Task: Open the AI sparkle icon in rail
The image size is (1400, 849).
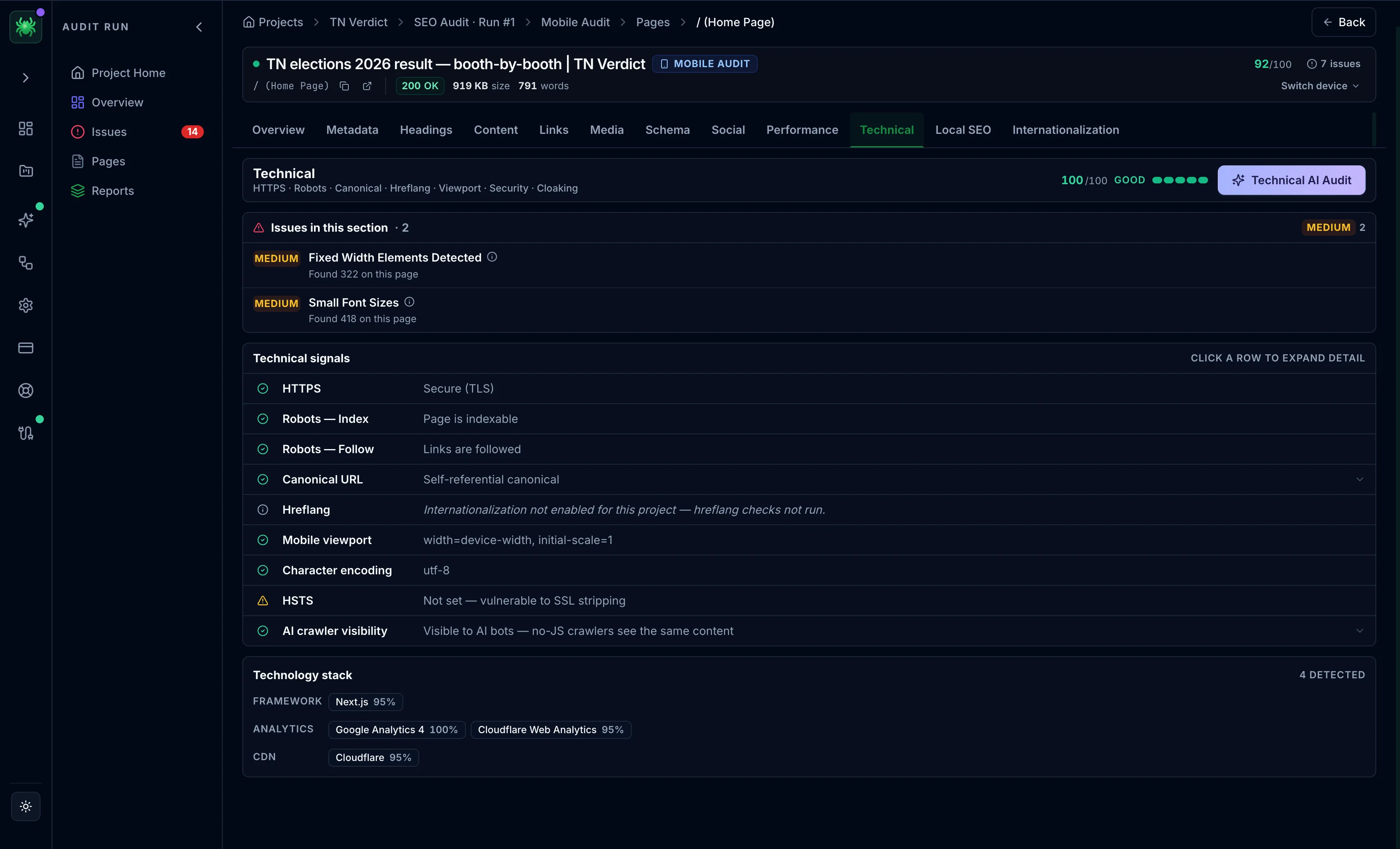Action: [25, 220]
